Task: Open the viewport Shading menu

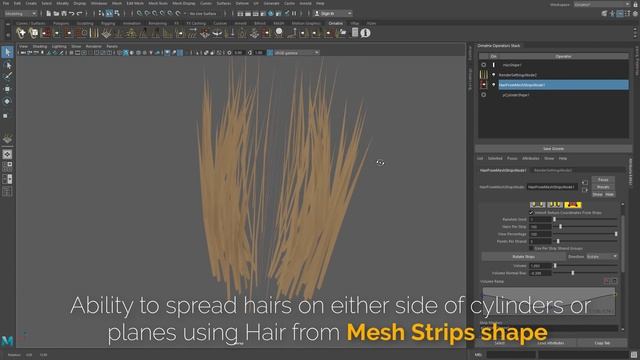Action: coord(40,47)
